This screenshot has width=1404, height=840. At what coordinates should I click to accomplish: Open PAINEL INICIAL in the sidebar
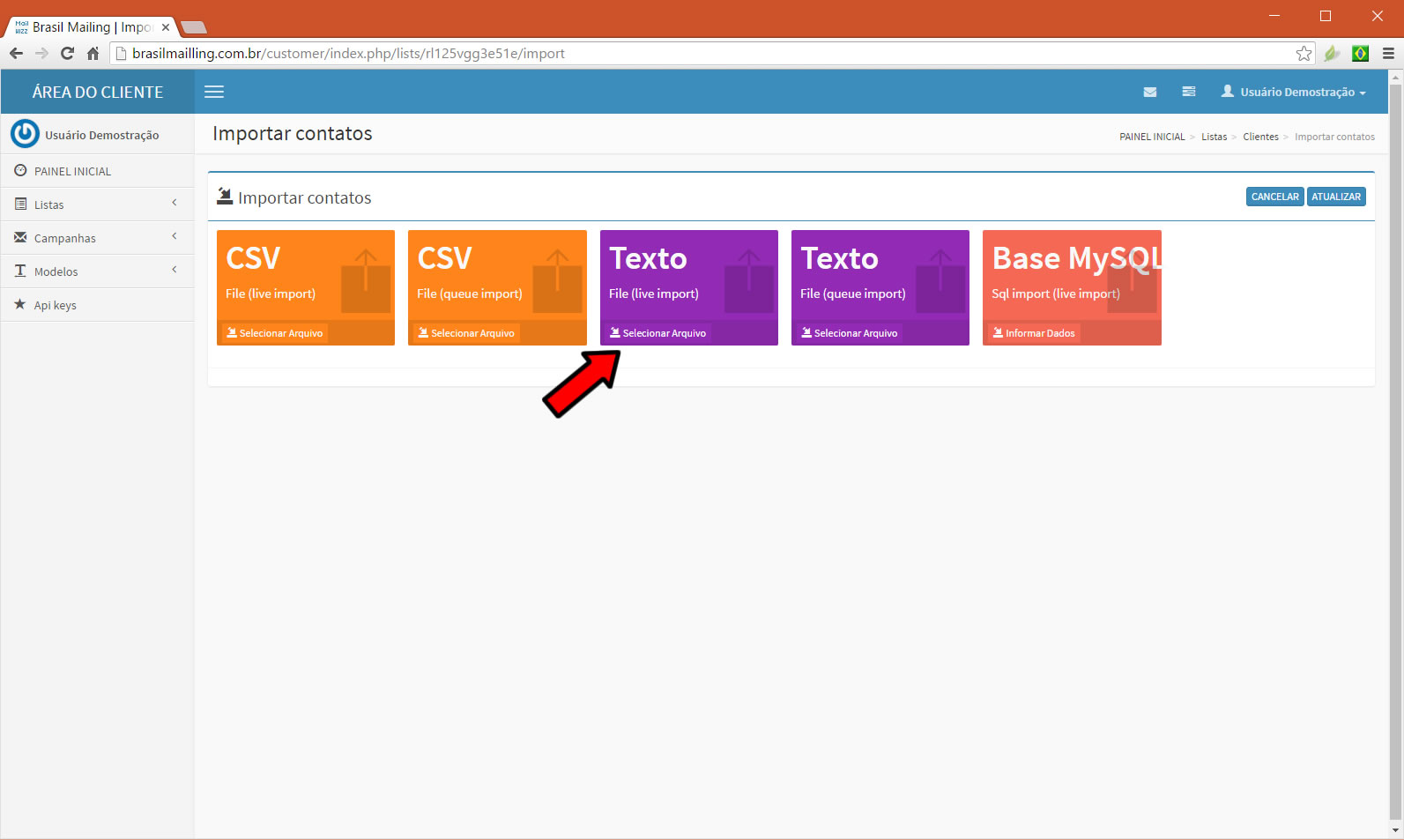pos(98,171)
